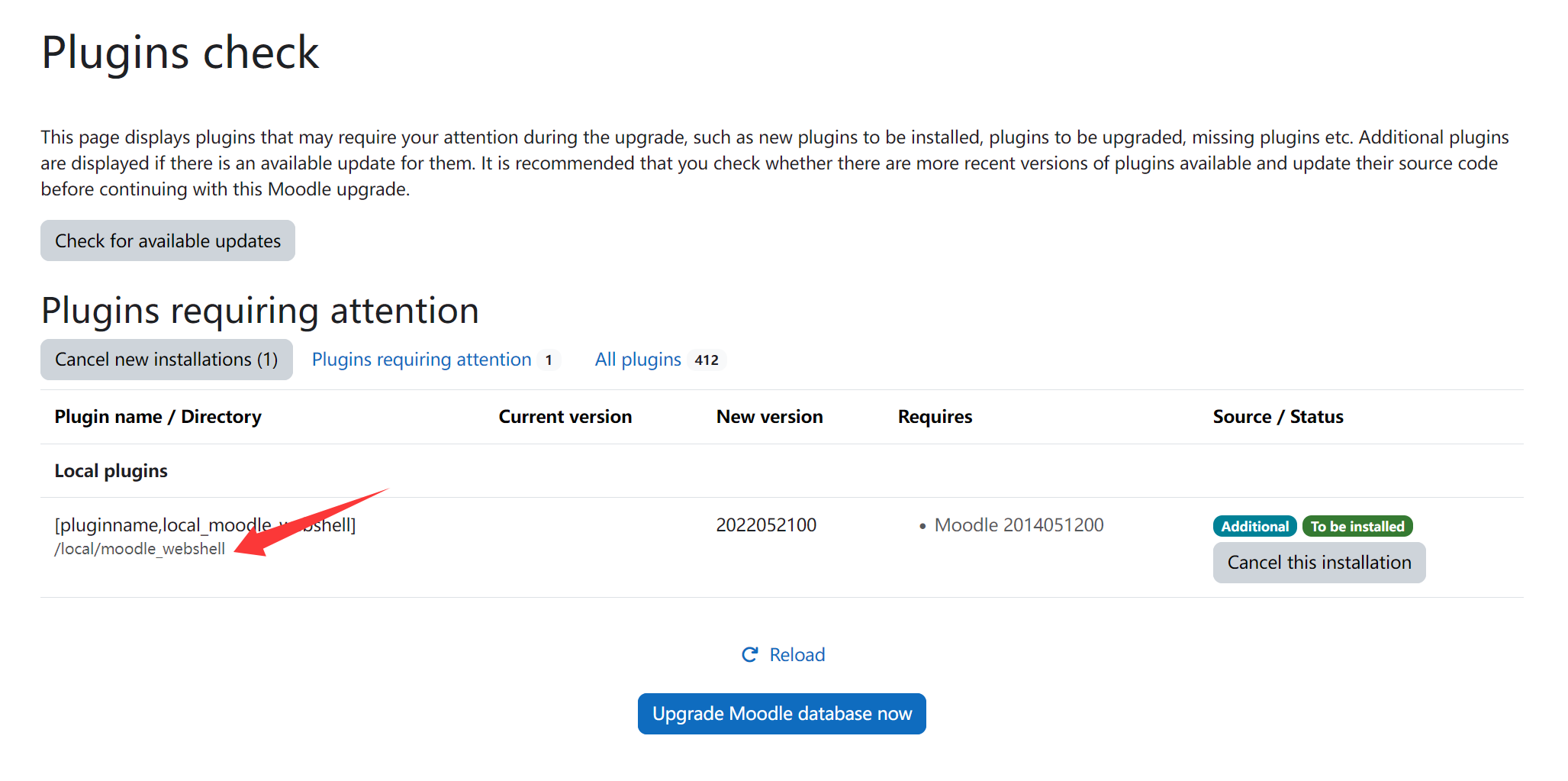The height and width of the screenshot is (781, 1568).
Task: Open the Plugins requiring attention link
Action: [421, 360]
